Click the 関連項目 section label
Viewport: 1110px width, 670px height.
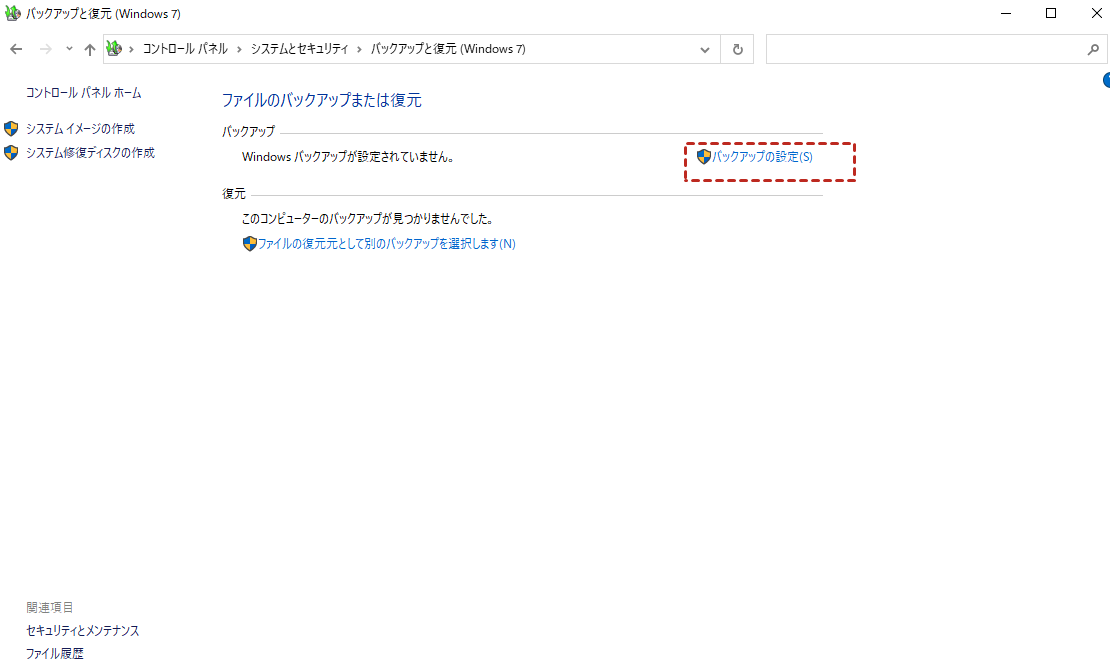pos(50,607)
